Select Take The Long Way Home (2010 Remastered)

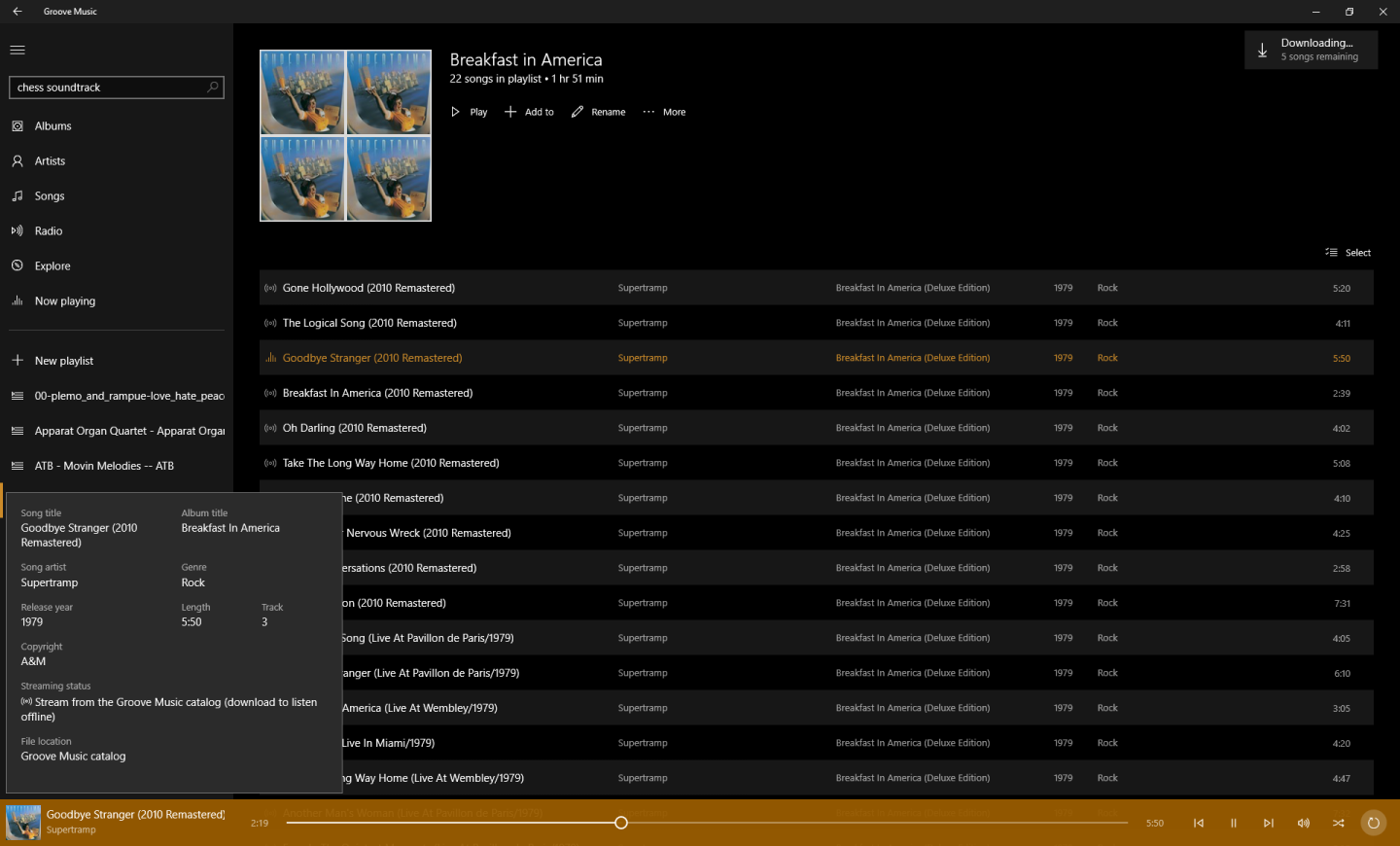816,463
